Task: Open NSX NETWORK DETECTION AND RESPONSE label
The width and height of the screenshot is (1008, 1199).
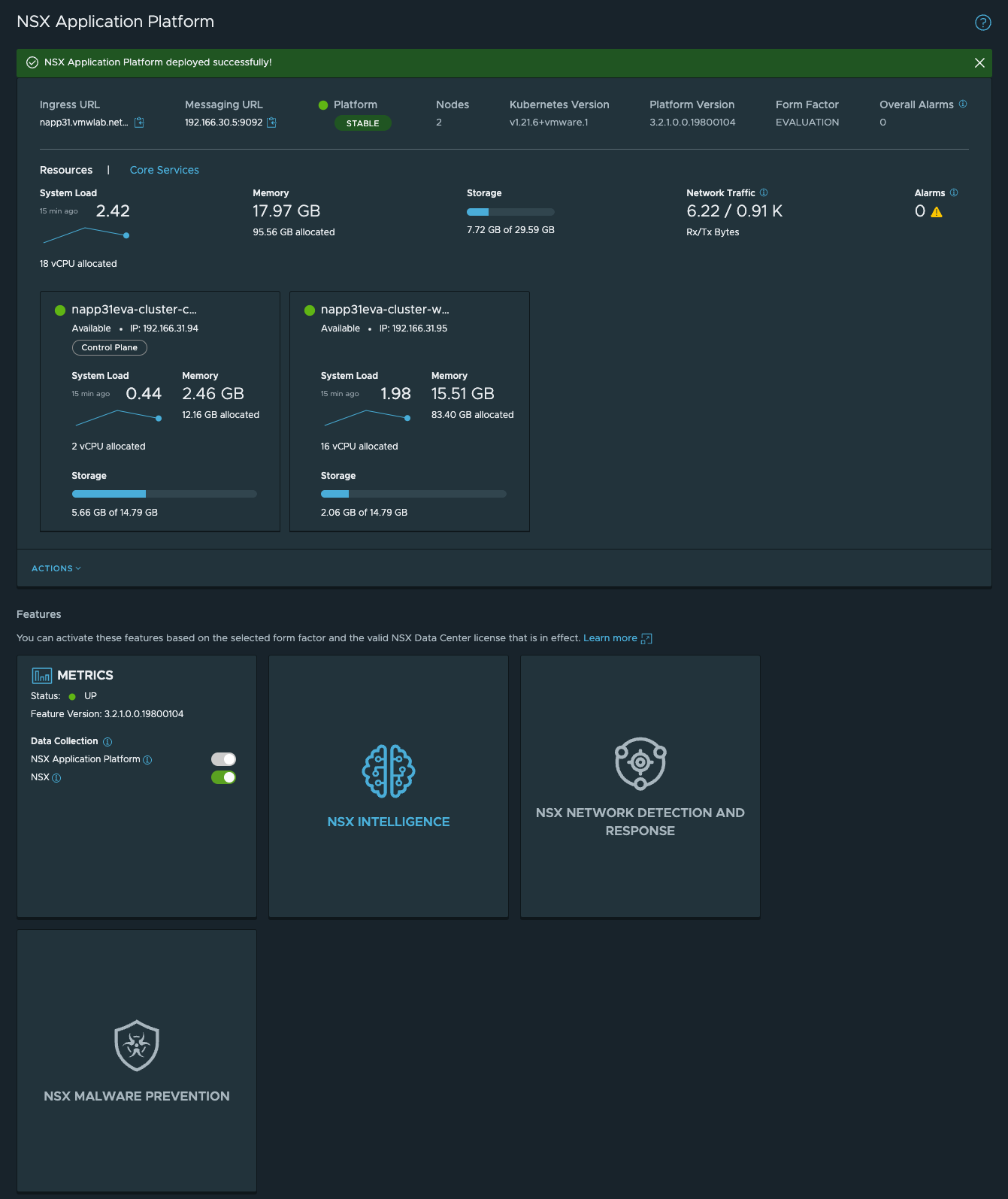Action: [640, 822]
